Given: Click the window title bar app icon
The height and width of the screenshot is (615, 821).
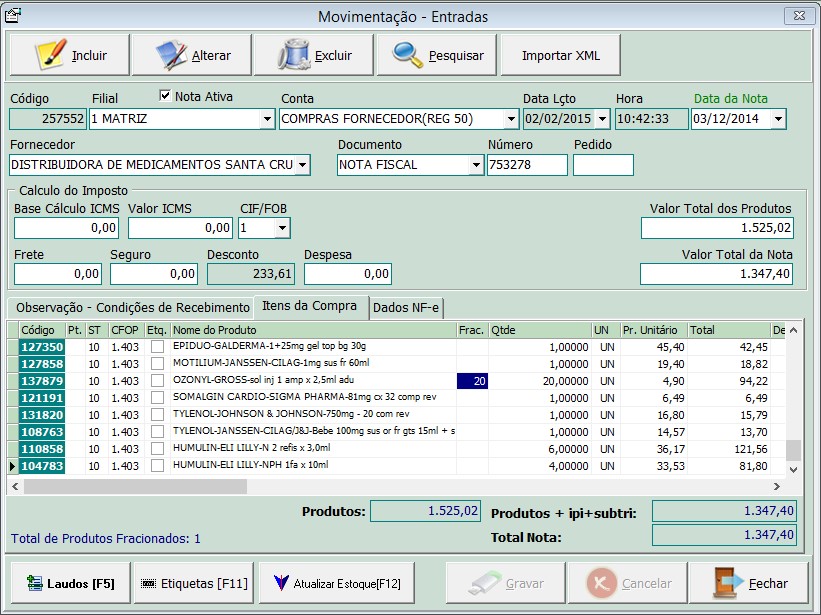Looking at the screenshot, I should [x=13, y=16].
